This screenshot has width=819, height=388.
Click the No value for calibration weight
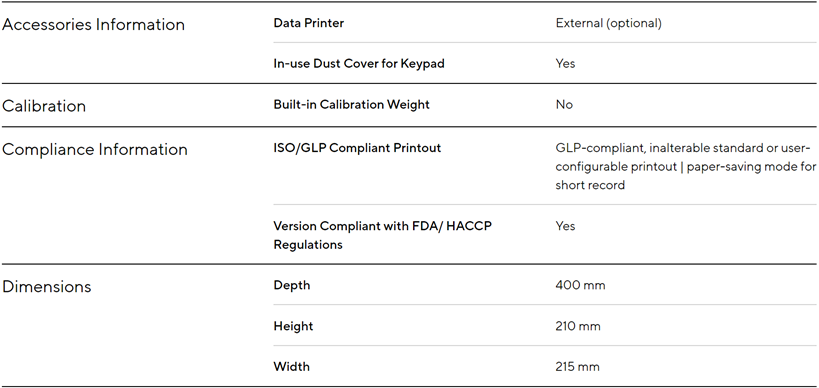(x=564, y=104)
